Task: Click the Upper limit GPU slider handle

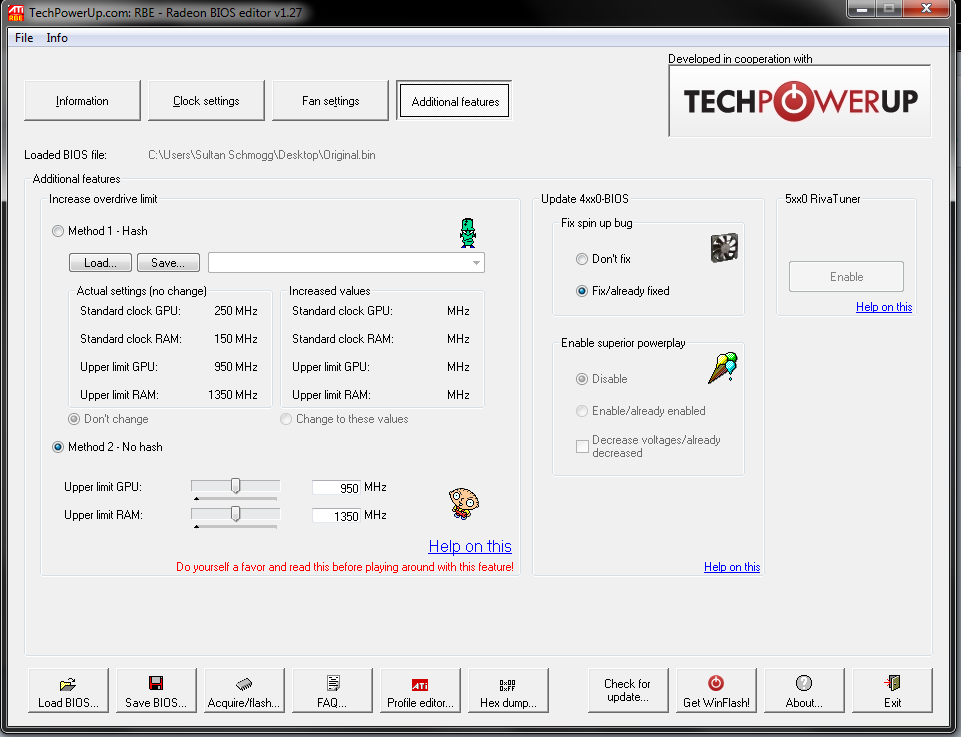Action: coord(235,486)
